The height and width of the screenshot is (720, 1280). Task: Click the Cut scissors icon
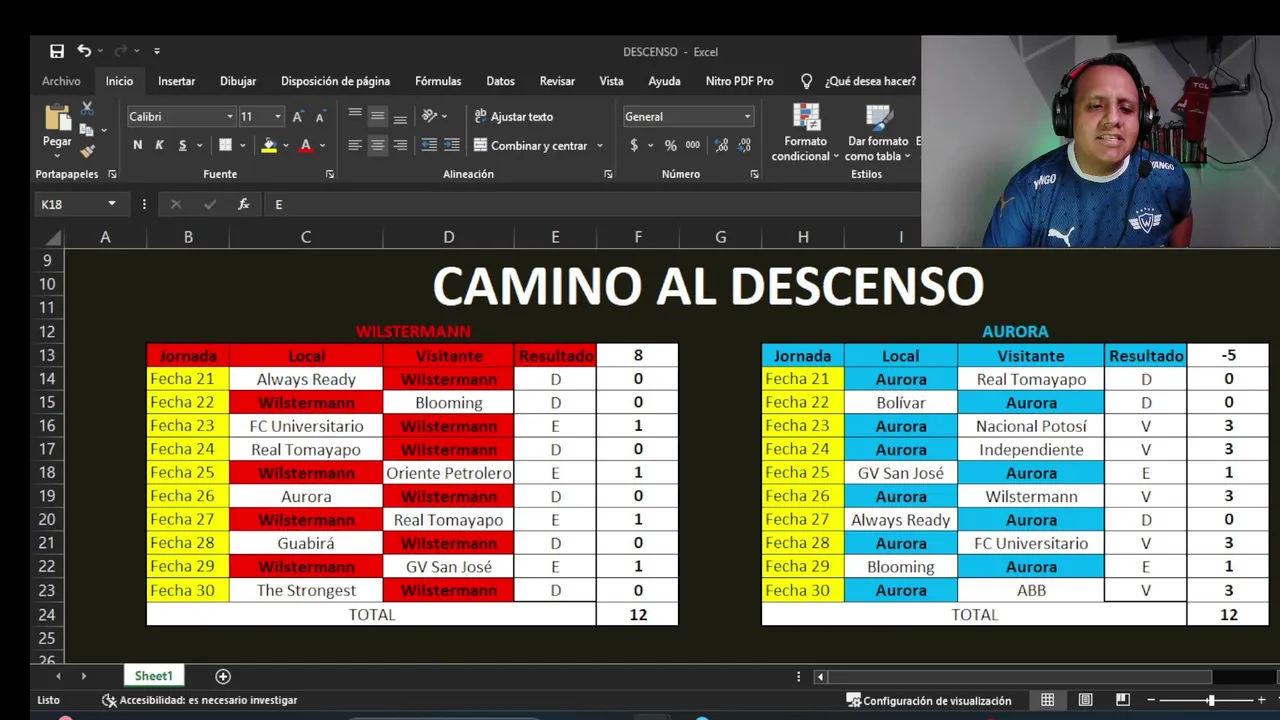coord(87,109)
